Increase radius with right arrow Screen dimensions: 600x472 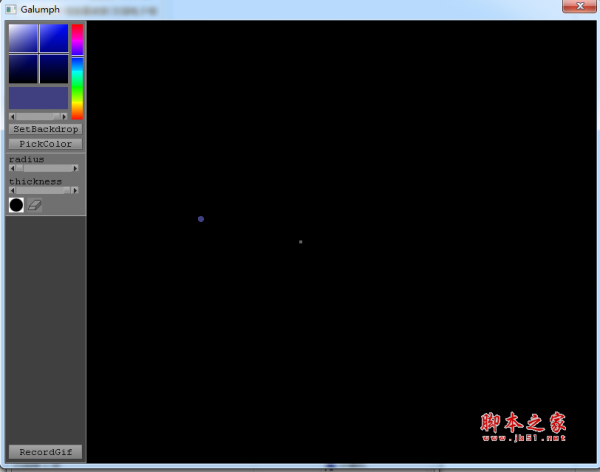point(75,168)
